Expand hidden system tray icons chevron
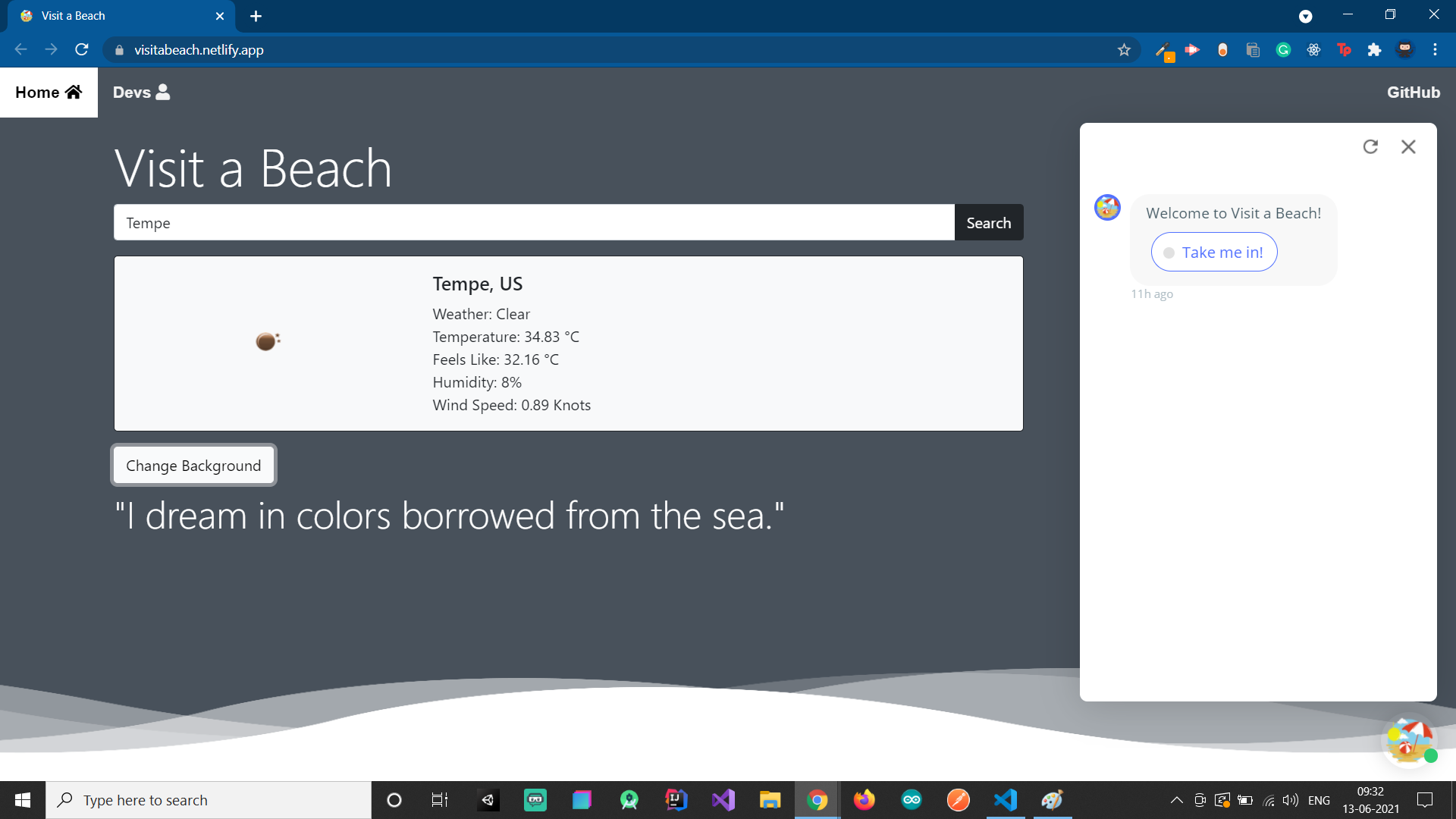The width and height of the screenshot is (1456, 819). pyautogui.click(x=1176, y=800)
